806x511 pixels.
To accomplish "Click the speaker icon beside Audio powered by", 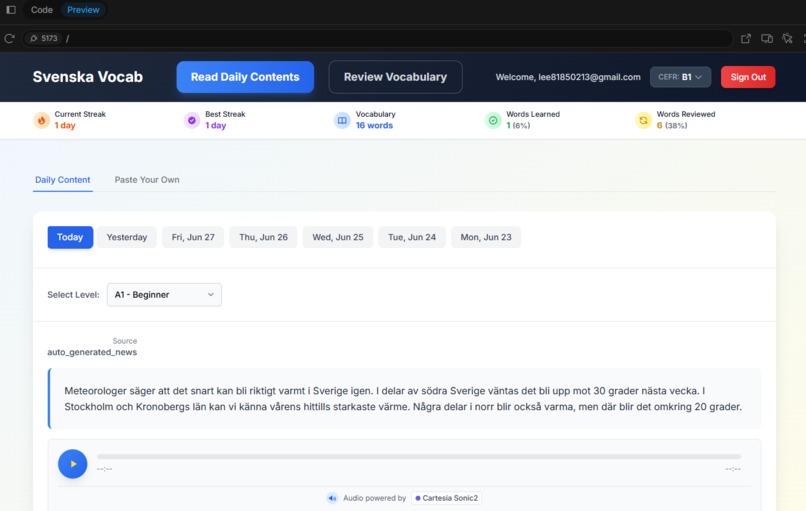I will 333,498.
